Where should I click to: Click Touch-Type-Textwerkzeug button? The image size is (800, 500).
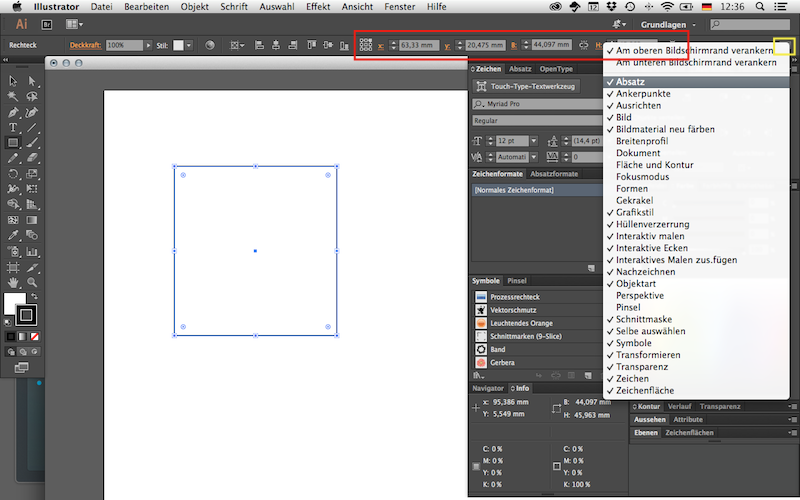point(527,86)
